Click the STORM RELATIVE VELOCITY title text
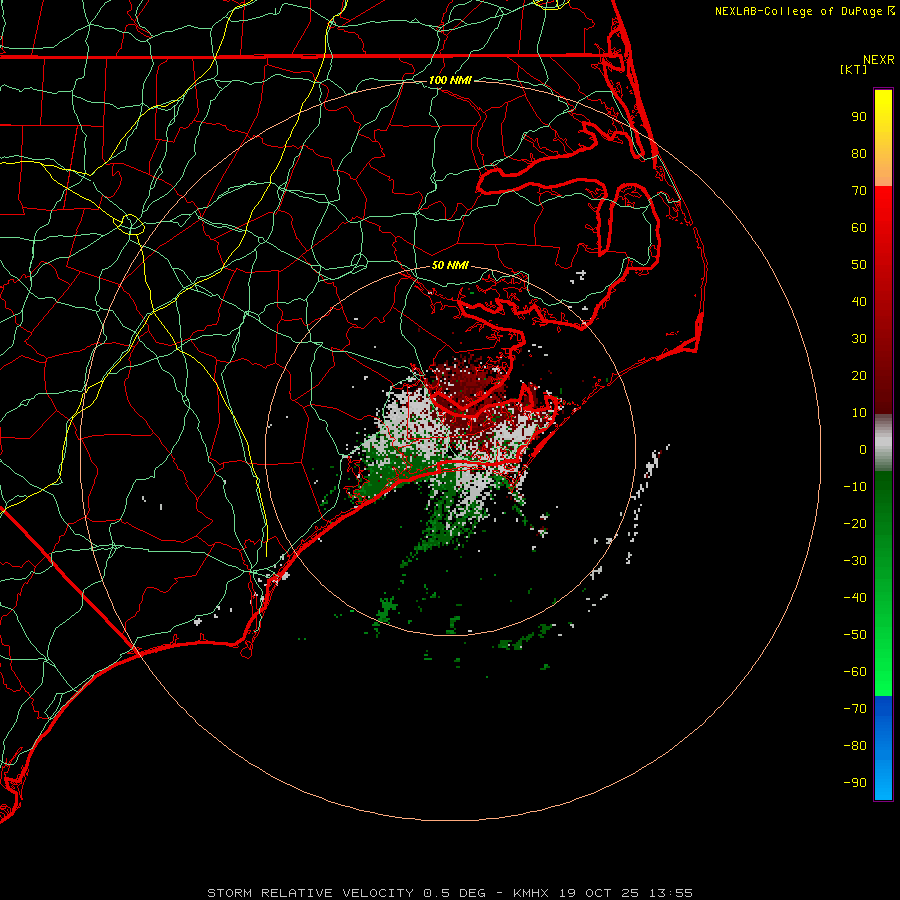900x900 pixels. tap(310, 893)
